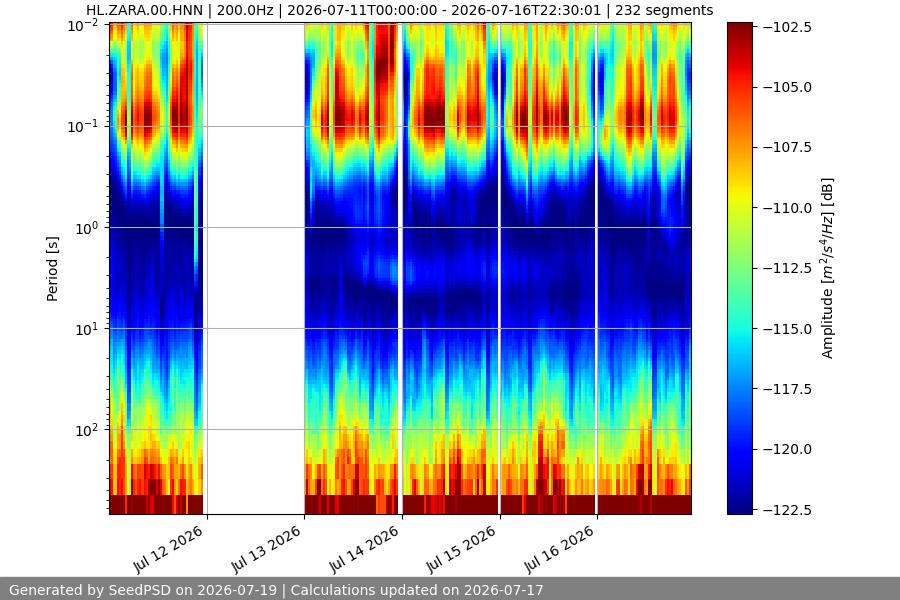900x600 pixels.
Task: Click the Generated by SeedPSD footer text
Action: pos(276,590)
